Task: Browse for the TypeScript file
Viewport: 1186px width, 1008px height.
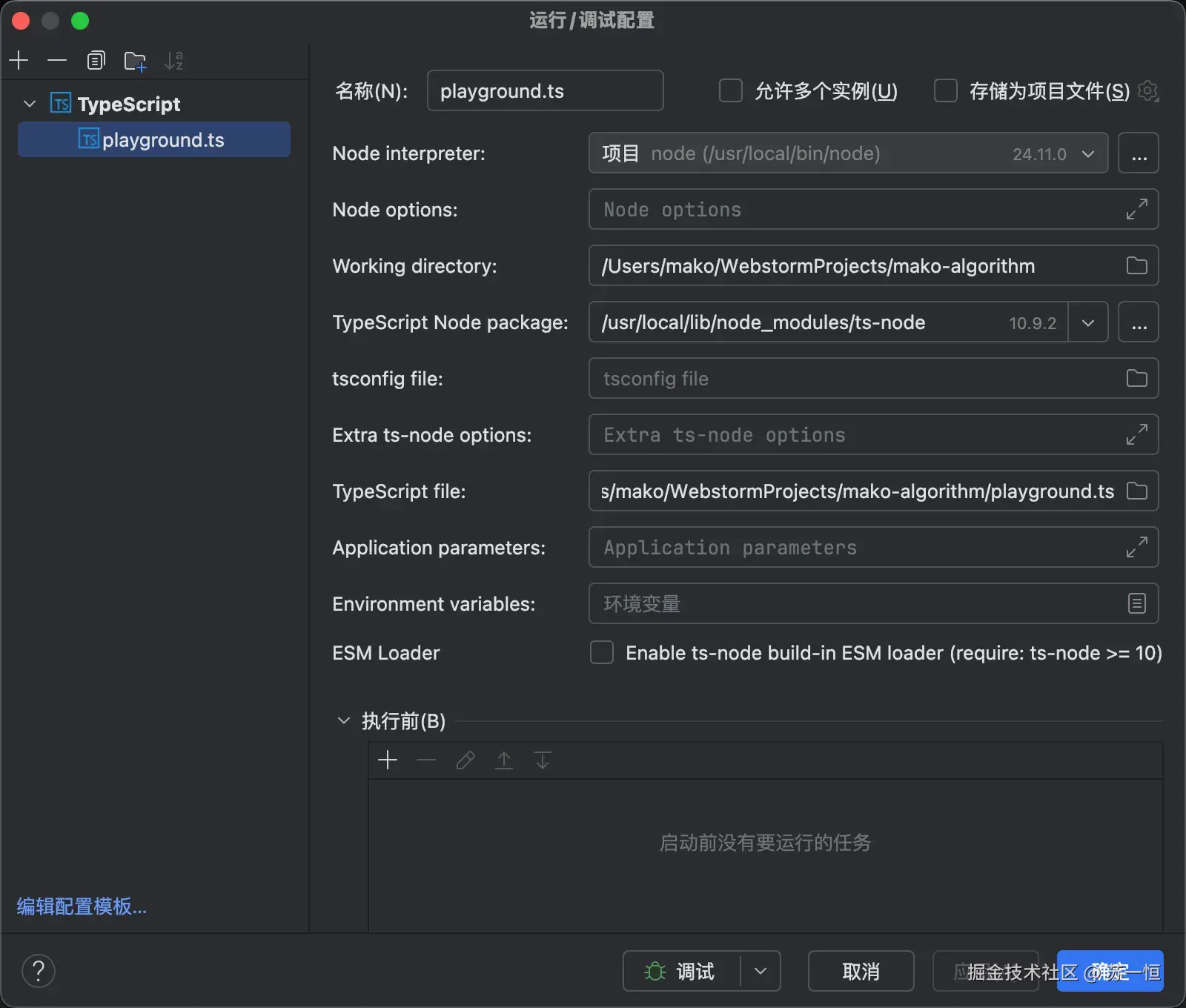Action: point(1137,491)
